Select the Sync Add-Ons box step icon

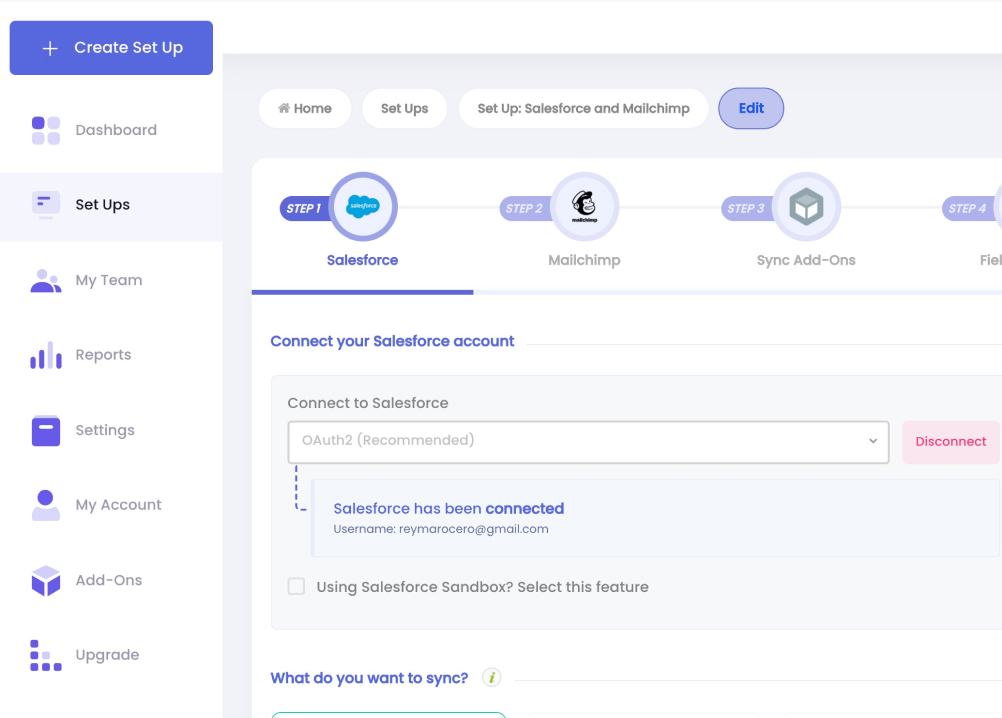coord(806,206)
